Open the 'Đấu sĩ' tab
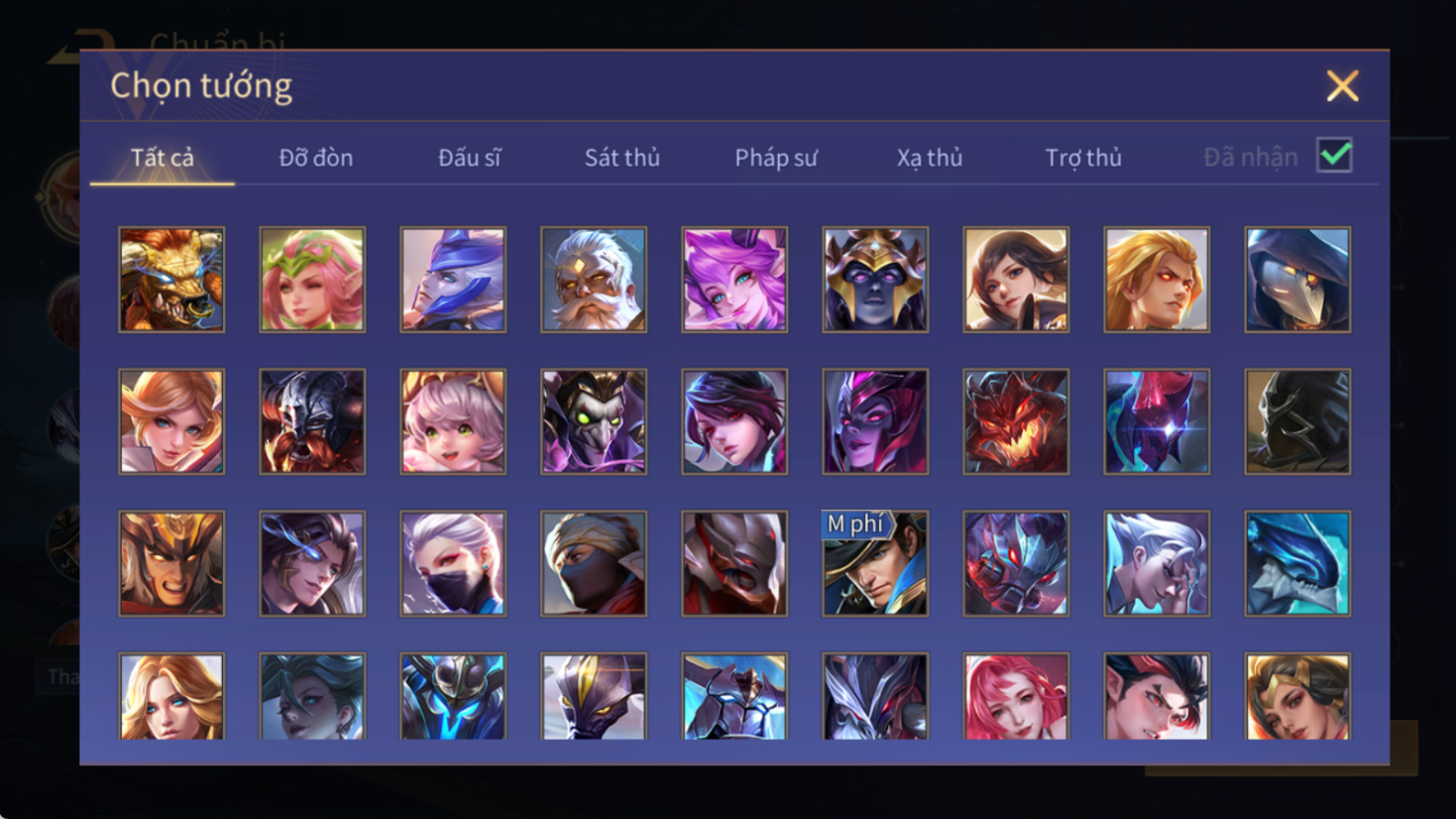The image size is (1456, 819). (469, 158)
